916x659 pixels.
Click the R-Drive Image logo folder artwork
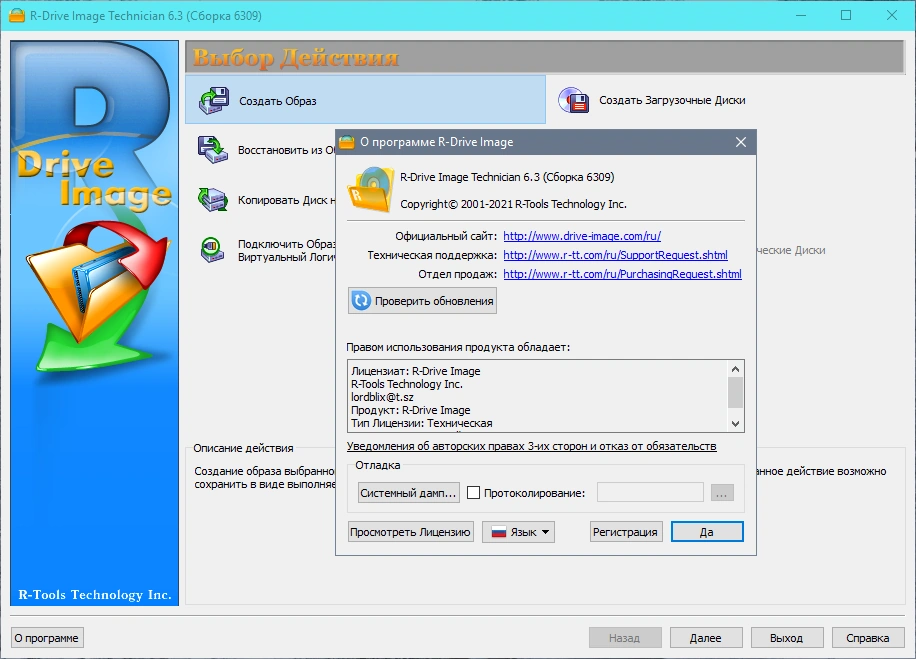coord(96,295)
